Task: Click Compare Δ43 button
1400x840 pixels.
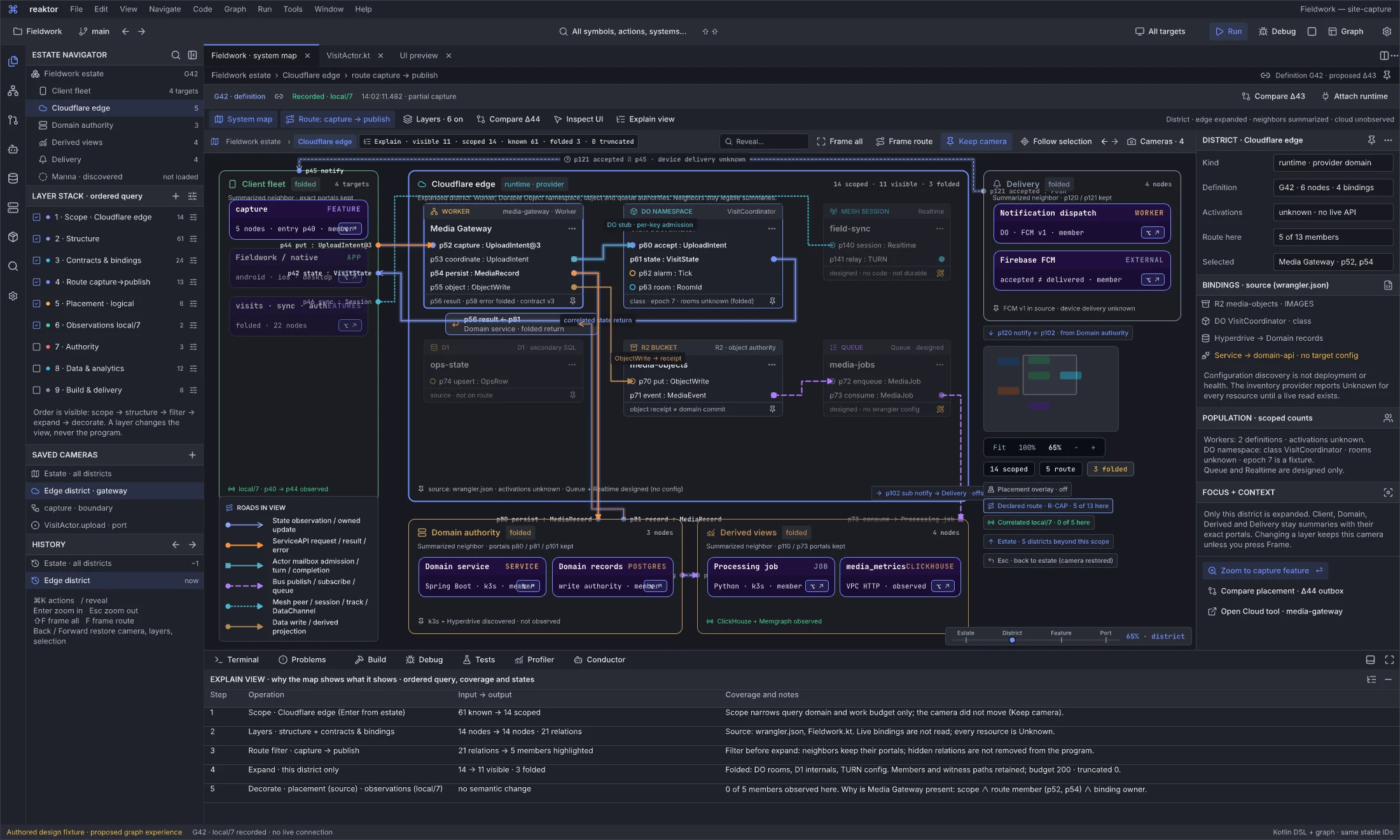Action: (x=1273, y=97)
